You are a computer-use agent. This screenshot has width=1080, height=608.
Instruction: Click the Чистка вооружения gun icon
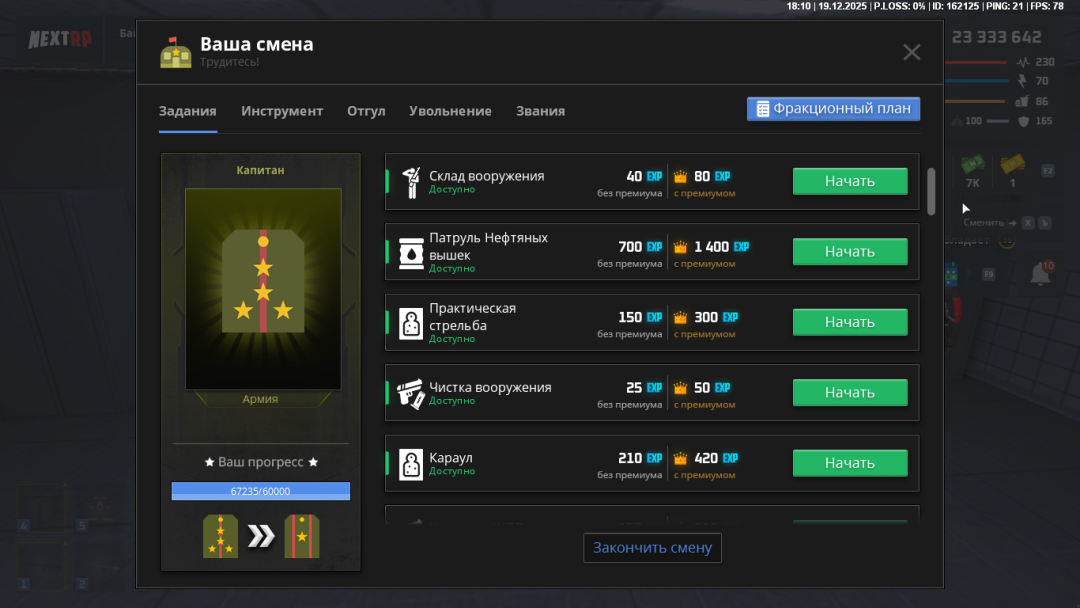coord(410,393)
